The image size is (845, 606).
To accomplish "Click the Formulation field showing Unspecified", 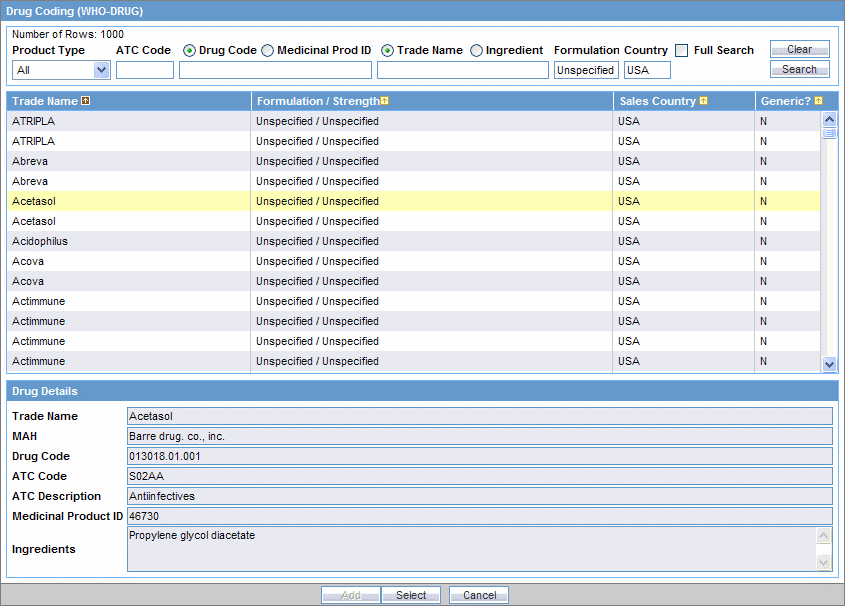I will tap(586, 70).
